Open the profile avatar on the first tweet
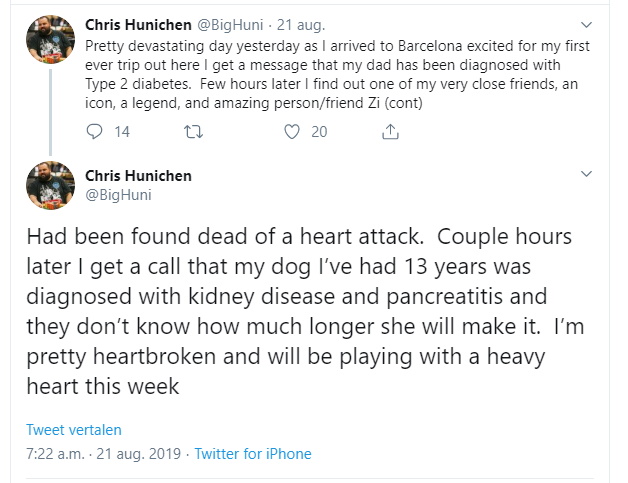This screenshot has width=628, height=483. click(50, 39)
